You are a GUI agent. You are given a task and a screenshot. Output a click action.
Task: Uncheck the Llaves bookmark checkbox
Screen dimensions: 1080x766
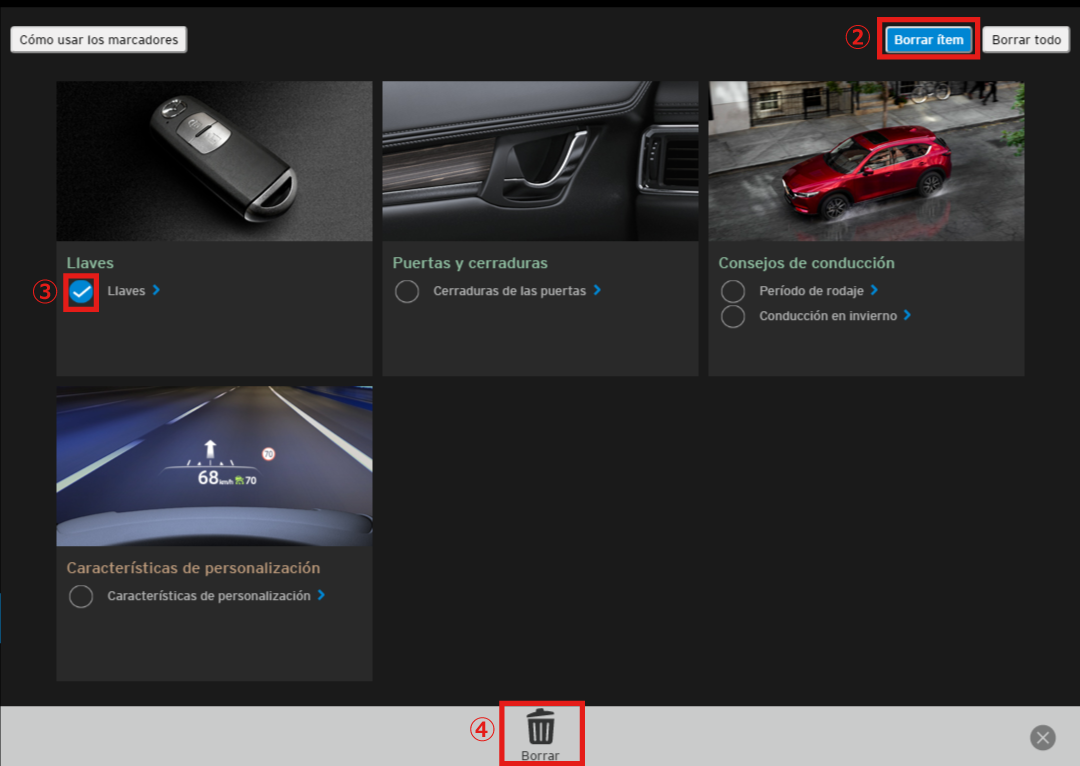coord(81,292)
